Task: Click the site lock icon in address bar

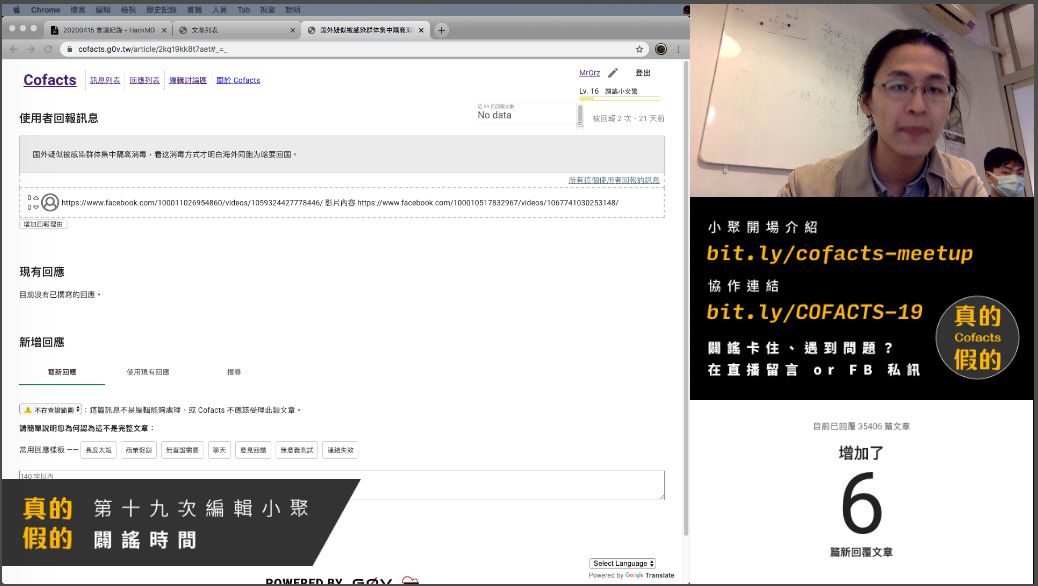Action: pos(70,49)
